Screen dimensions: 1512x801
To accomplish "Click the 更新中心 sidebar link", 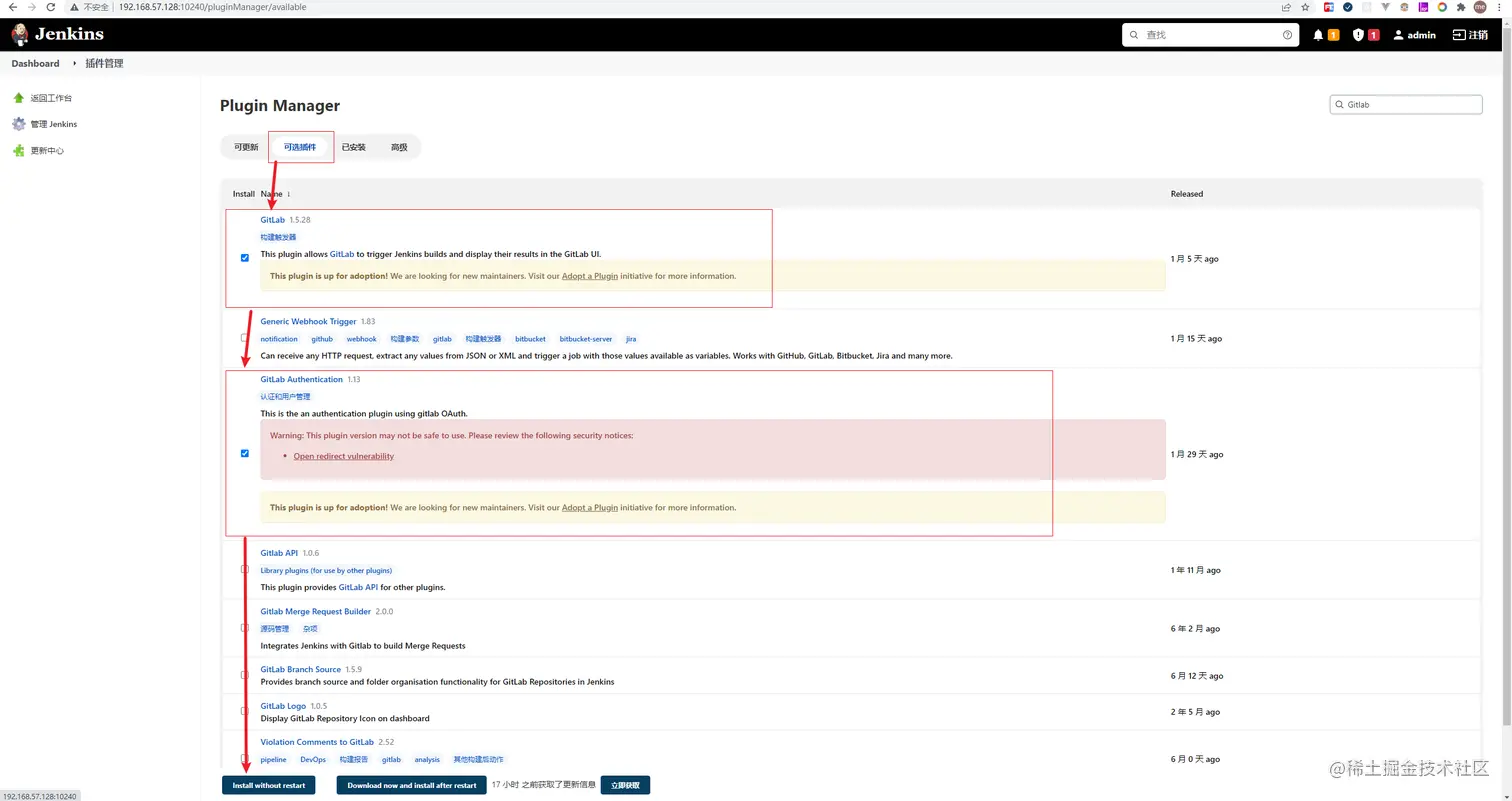I will 47,151.
